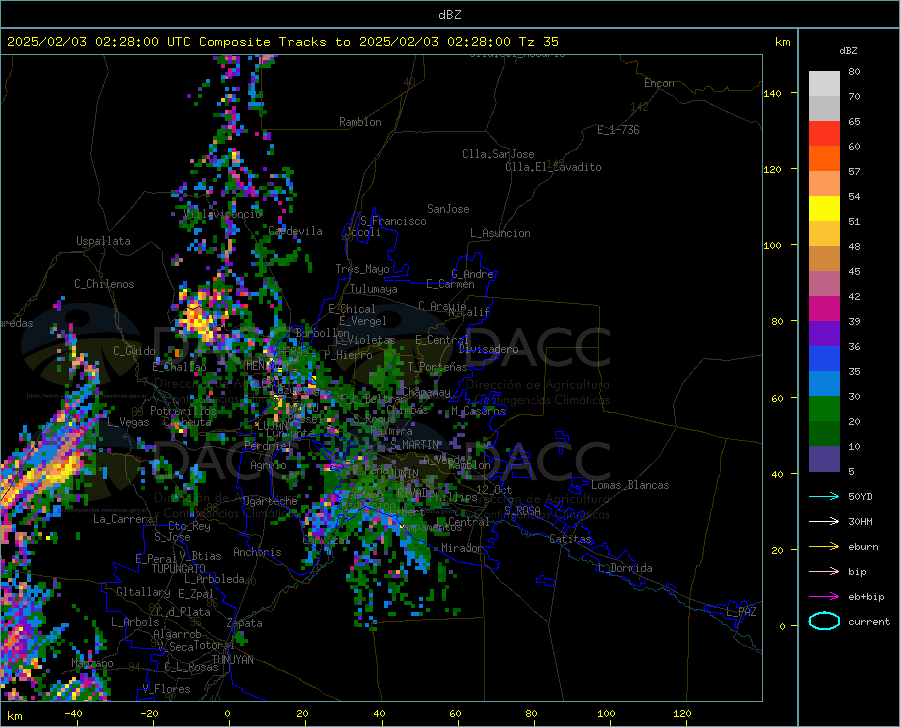Click legend value '39'

point(854,322)
